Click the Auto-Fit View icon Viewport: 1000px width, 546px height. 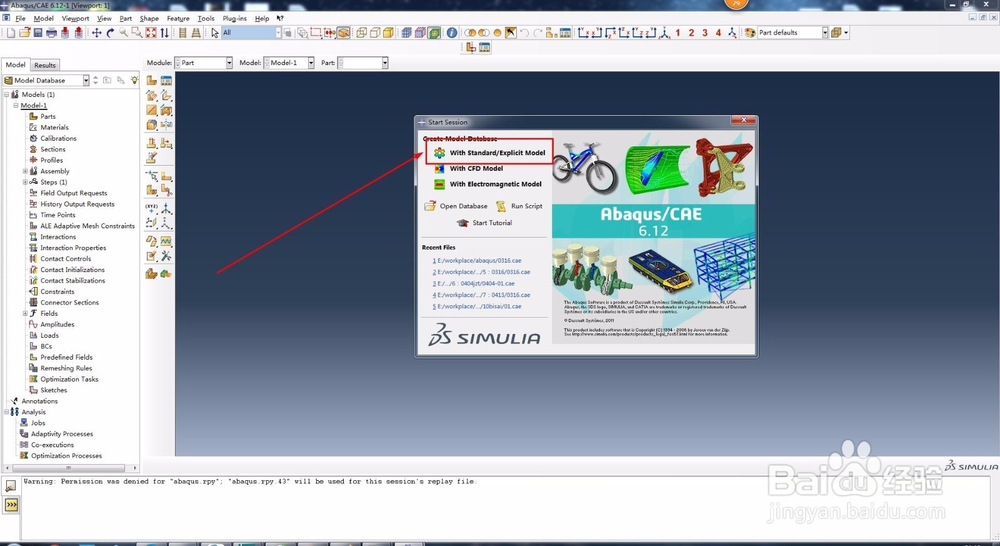[x=151, y=33]
